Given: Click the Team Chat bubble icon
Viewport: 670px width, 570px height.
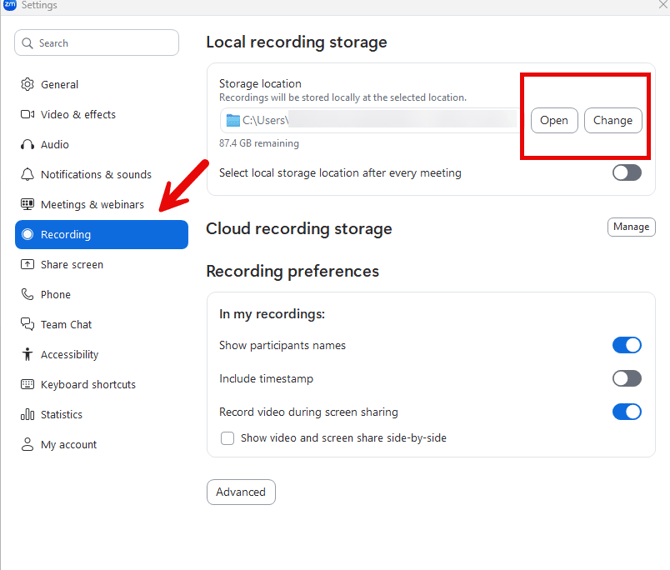Looking at the screenshot, I should click(28, 325).
